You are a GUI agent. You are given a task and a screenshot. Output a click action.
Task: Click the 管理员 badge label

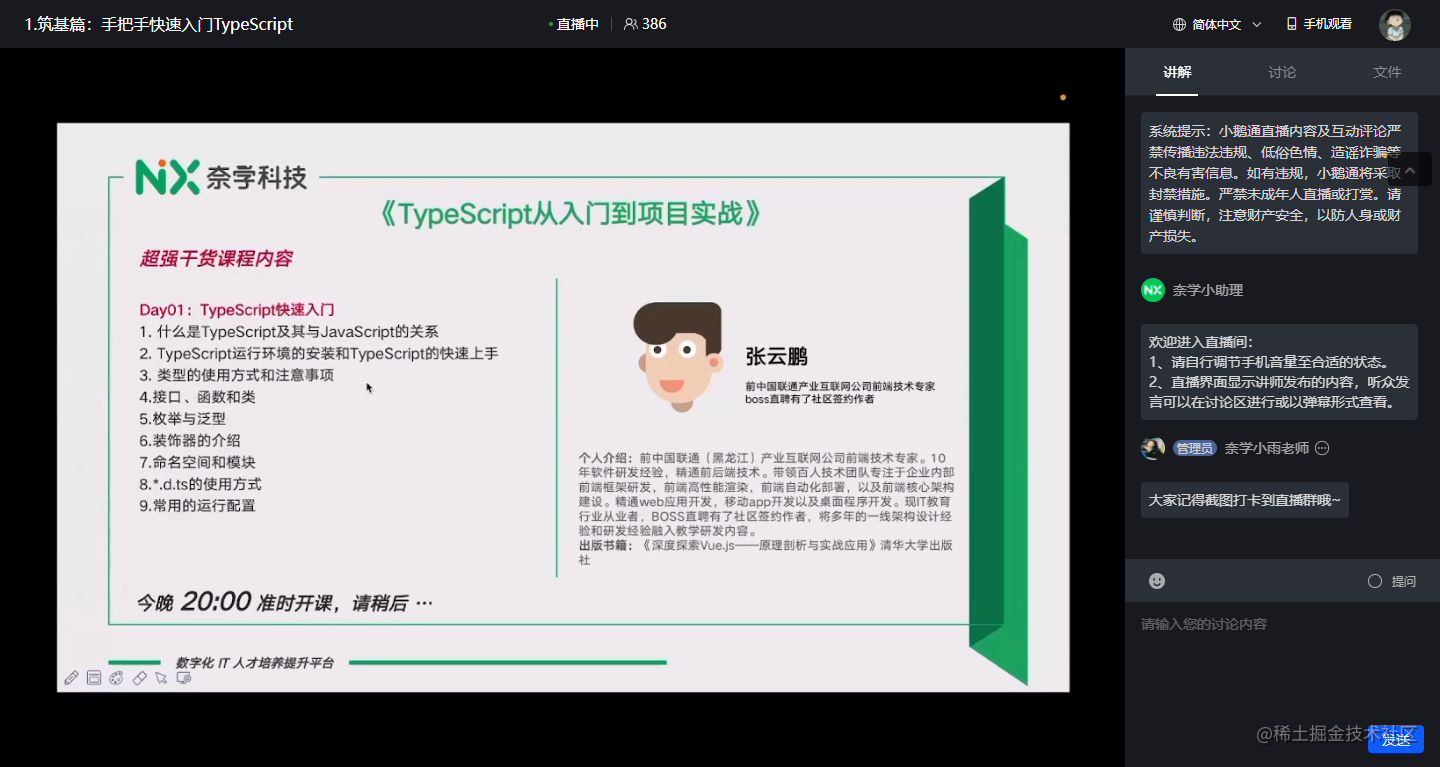1195,448
